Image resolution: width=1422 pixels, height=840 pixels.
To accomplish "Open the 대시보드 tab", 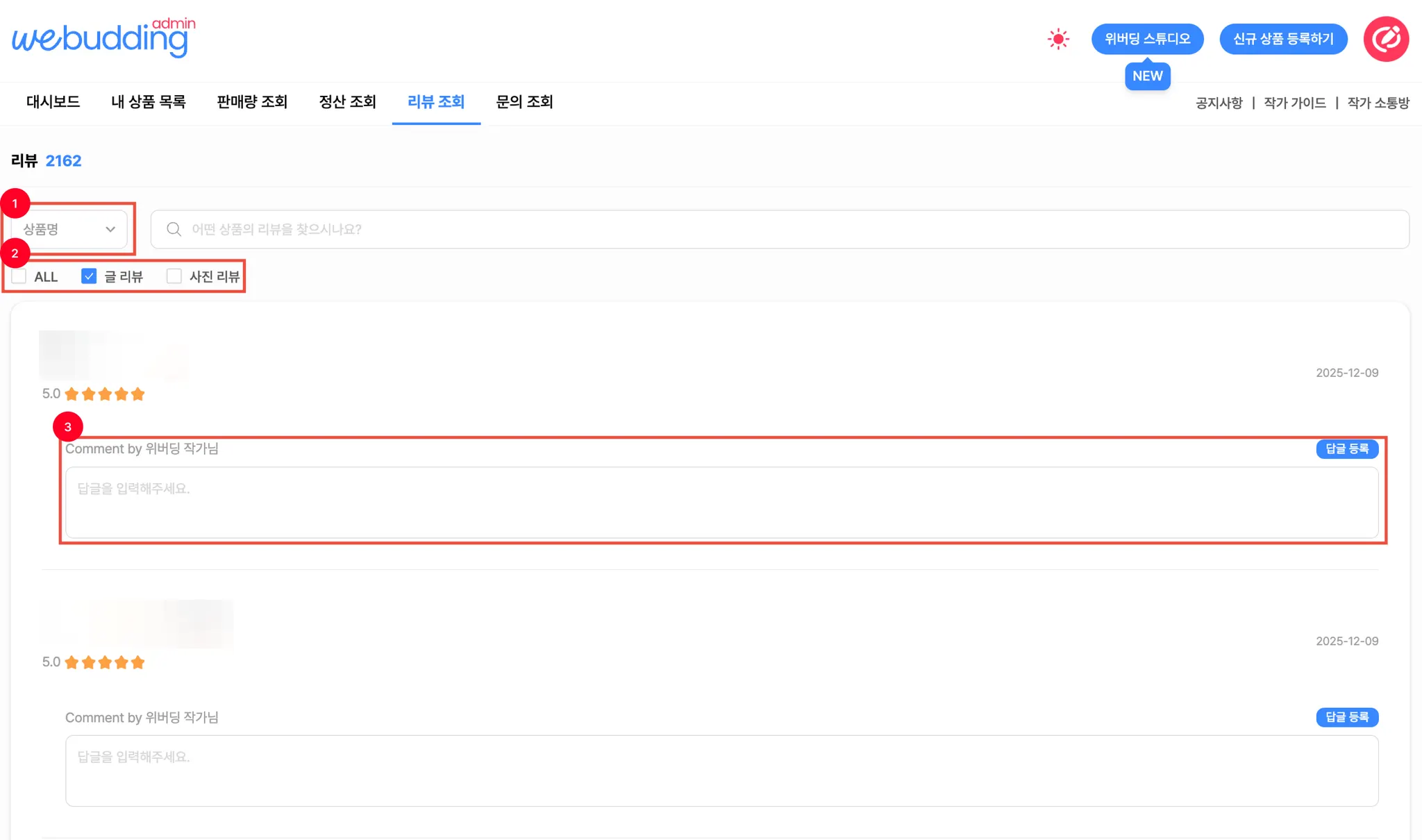I will click(x=53, y=102).
